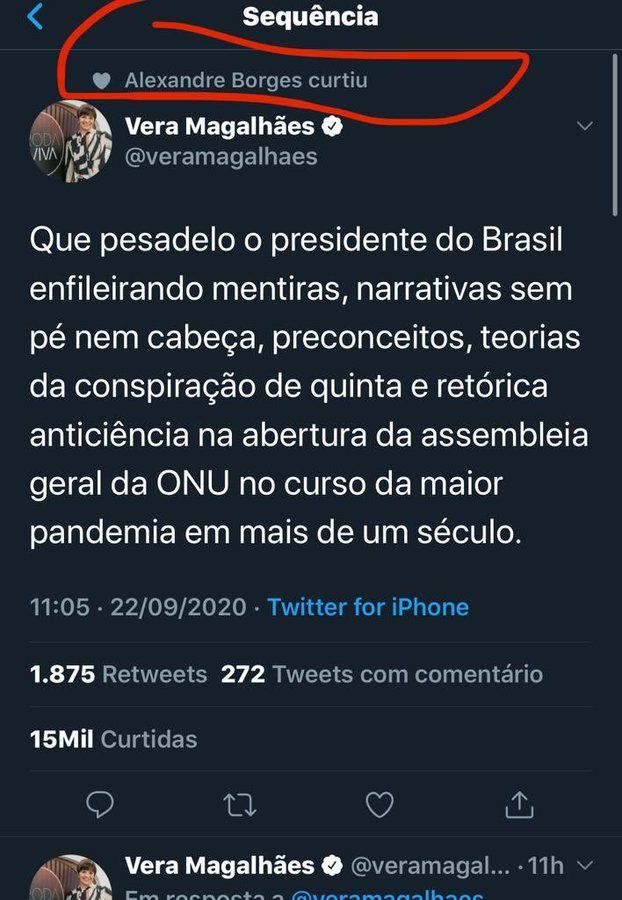This screenshot has height=900, width=622.
Task: Retweet Vera Magalhães's tweet
Action: pyautogui.click(x=239, y=804)
